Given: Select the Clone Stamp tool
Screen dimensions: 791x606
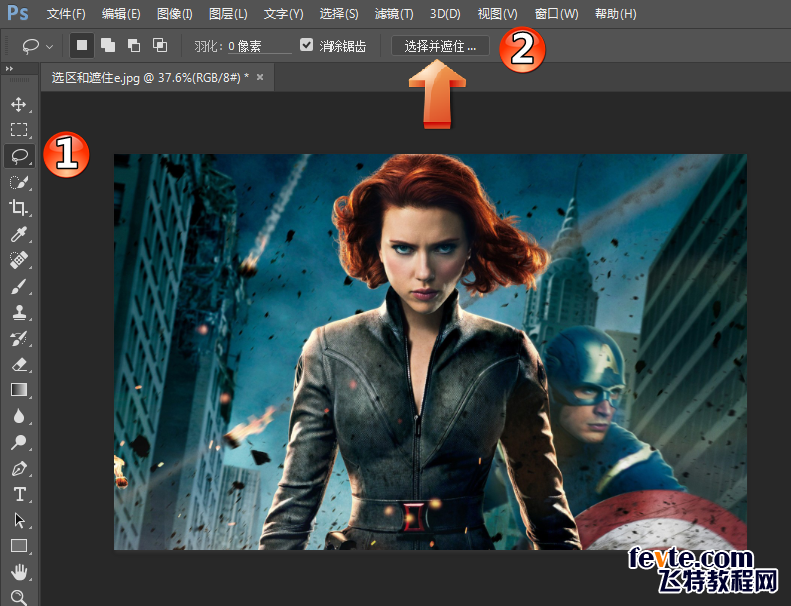Looking at the screenshot, I should point(19,312).
